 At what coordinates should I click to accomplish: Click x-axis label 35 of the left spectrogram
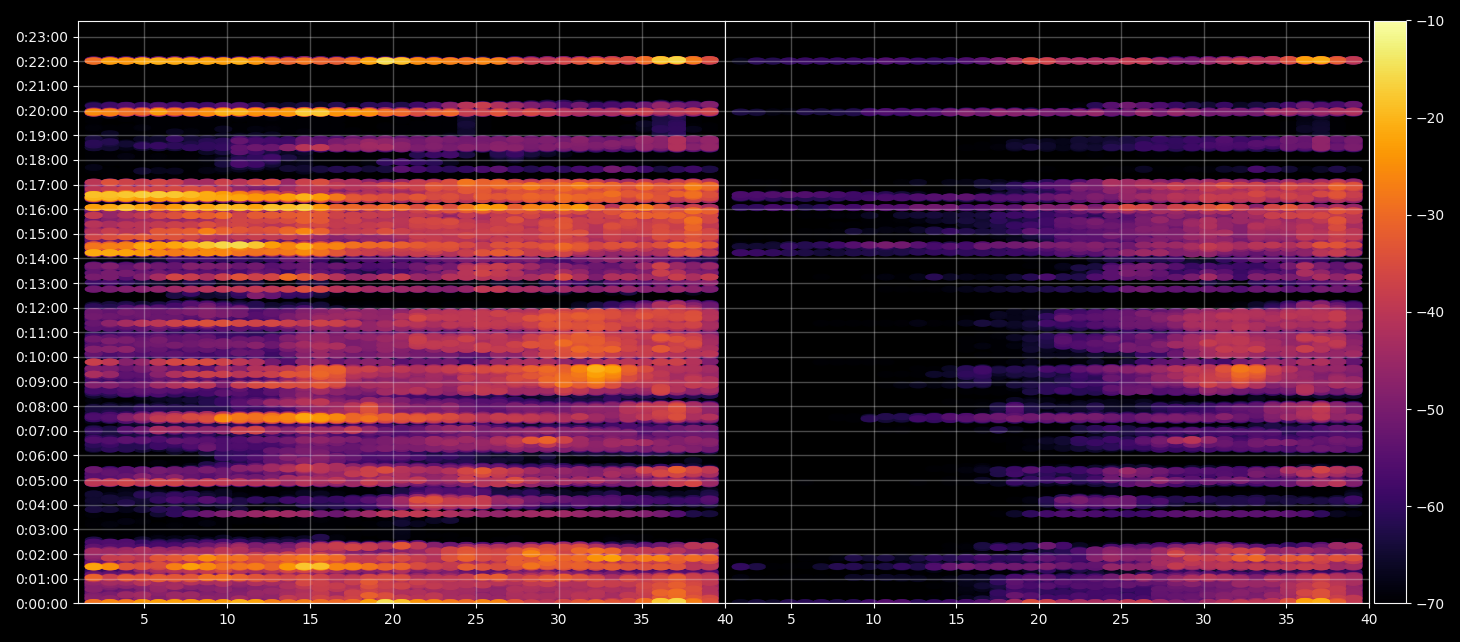tap(642, 619)
